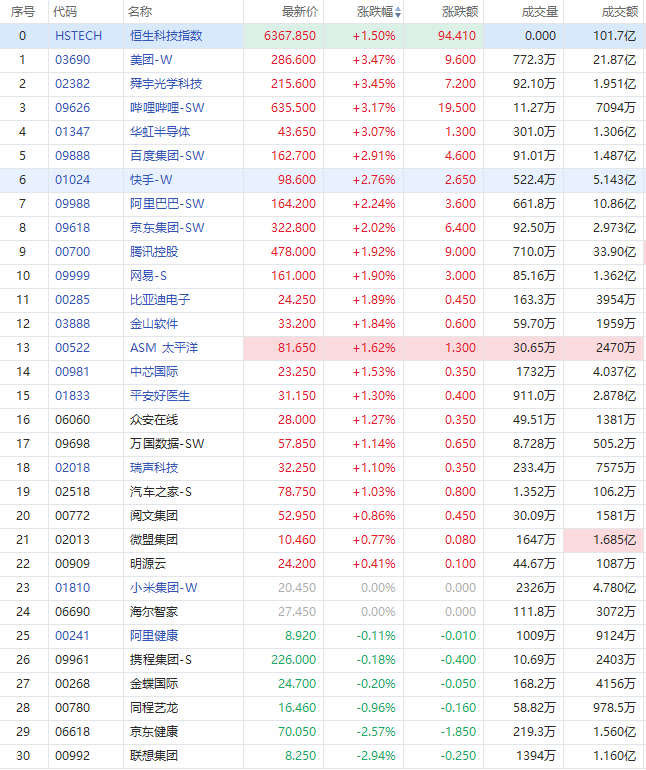
Task: Click ASM 太平洋 price 81.650
Action: click(x=297, y=348)
